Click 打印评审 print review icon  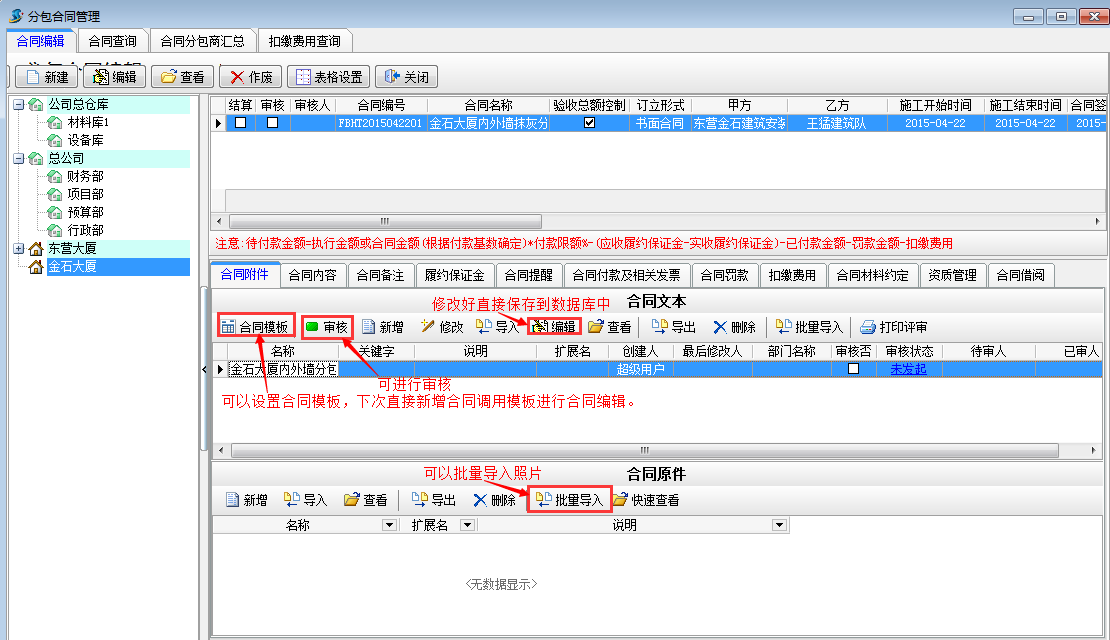click(868, 327)
